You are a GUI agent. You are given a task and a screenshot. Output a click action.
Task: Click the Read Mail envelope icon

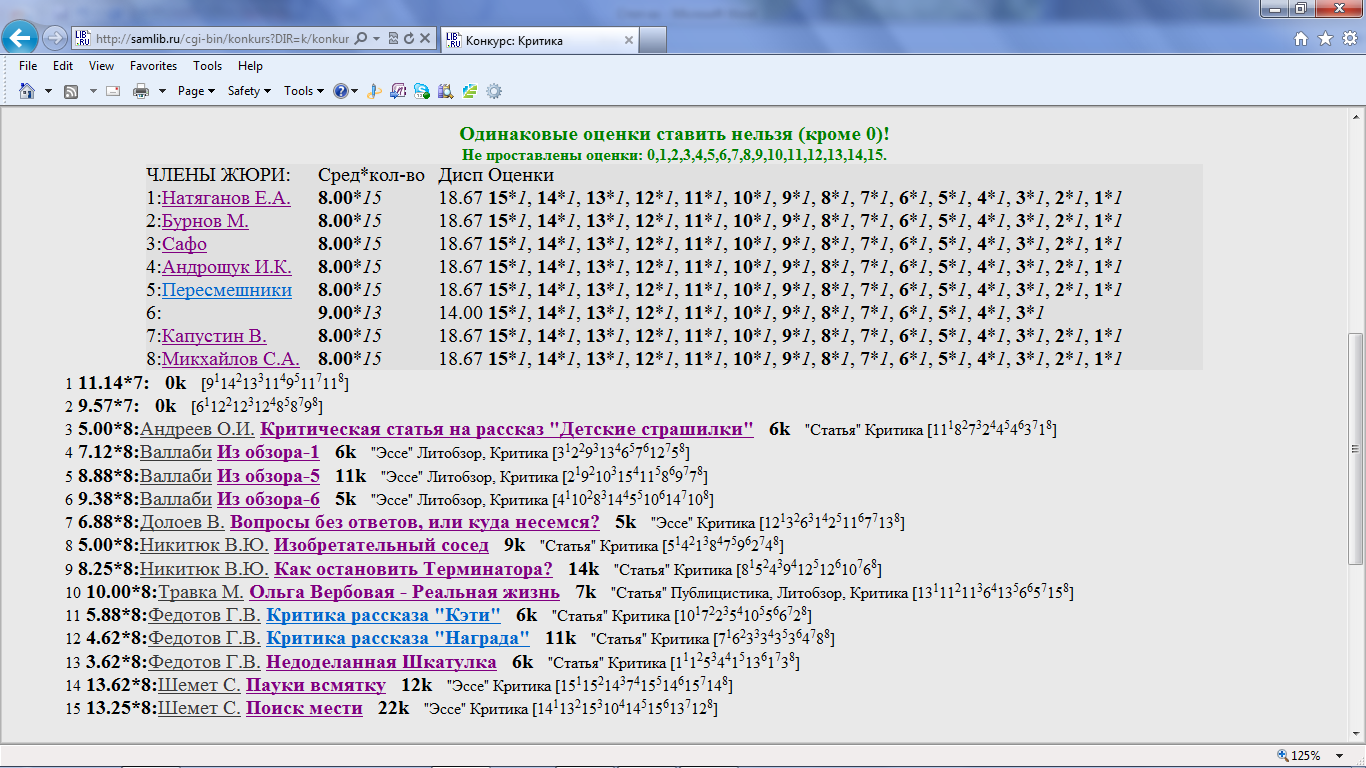[x=112, y=91]
